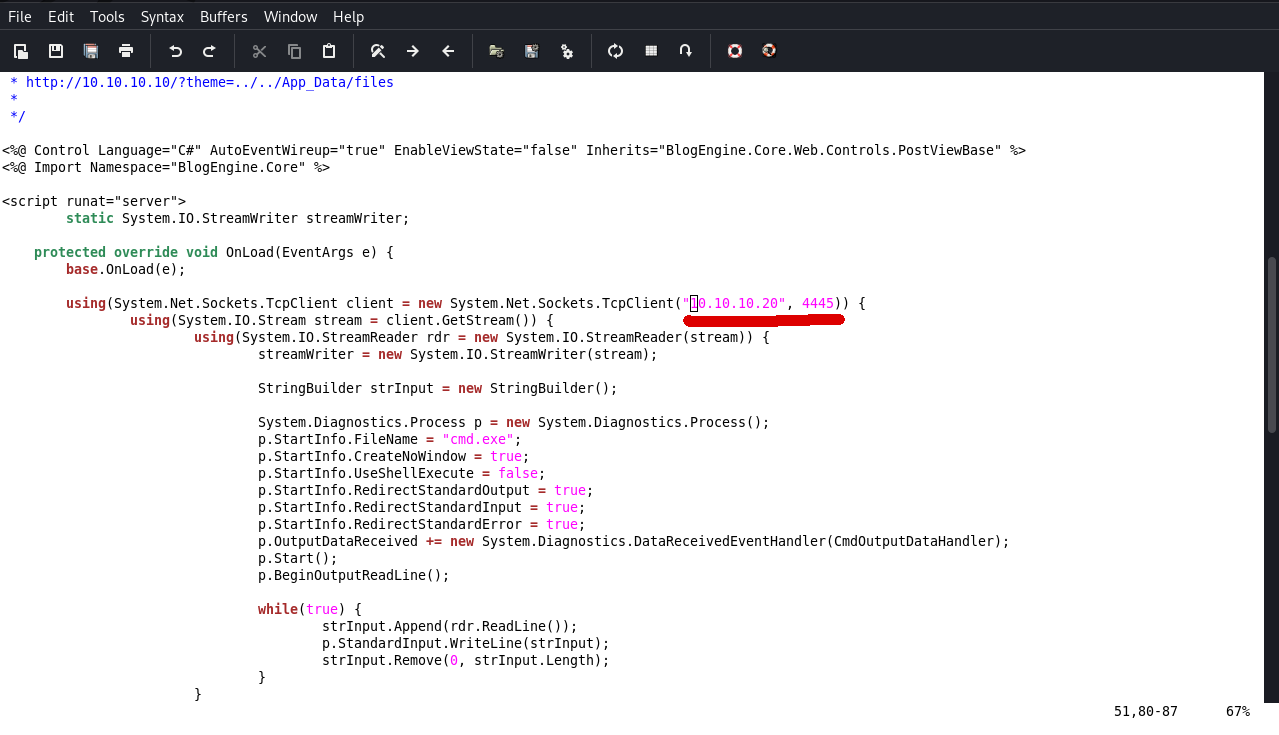
Task: Click the while(true) statement
Action: coord(310,609)
